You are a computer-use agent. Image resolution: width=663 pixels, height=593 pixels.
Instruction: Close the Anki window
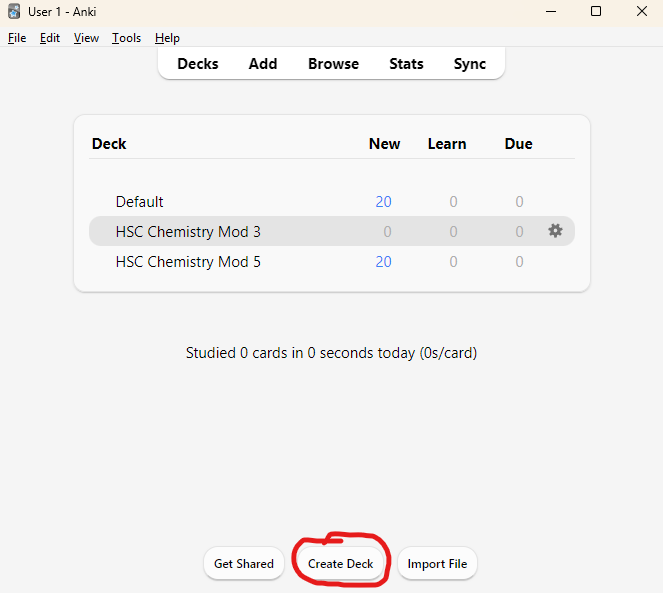[642, 11]
